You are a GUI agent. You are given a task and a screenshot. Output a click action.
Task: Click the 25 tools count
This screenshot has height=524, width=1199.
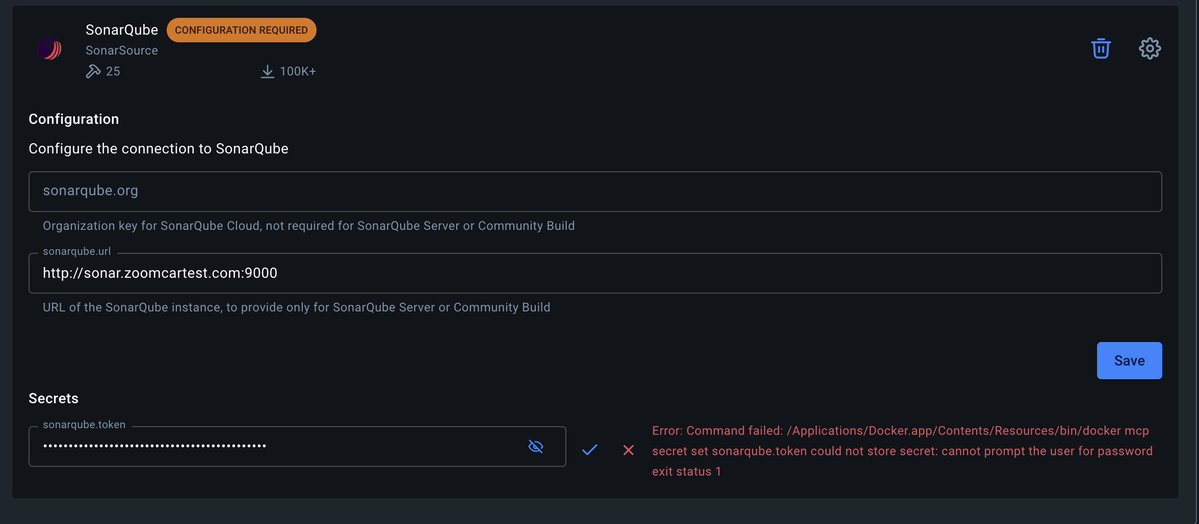point(112,71)
